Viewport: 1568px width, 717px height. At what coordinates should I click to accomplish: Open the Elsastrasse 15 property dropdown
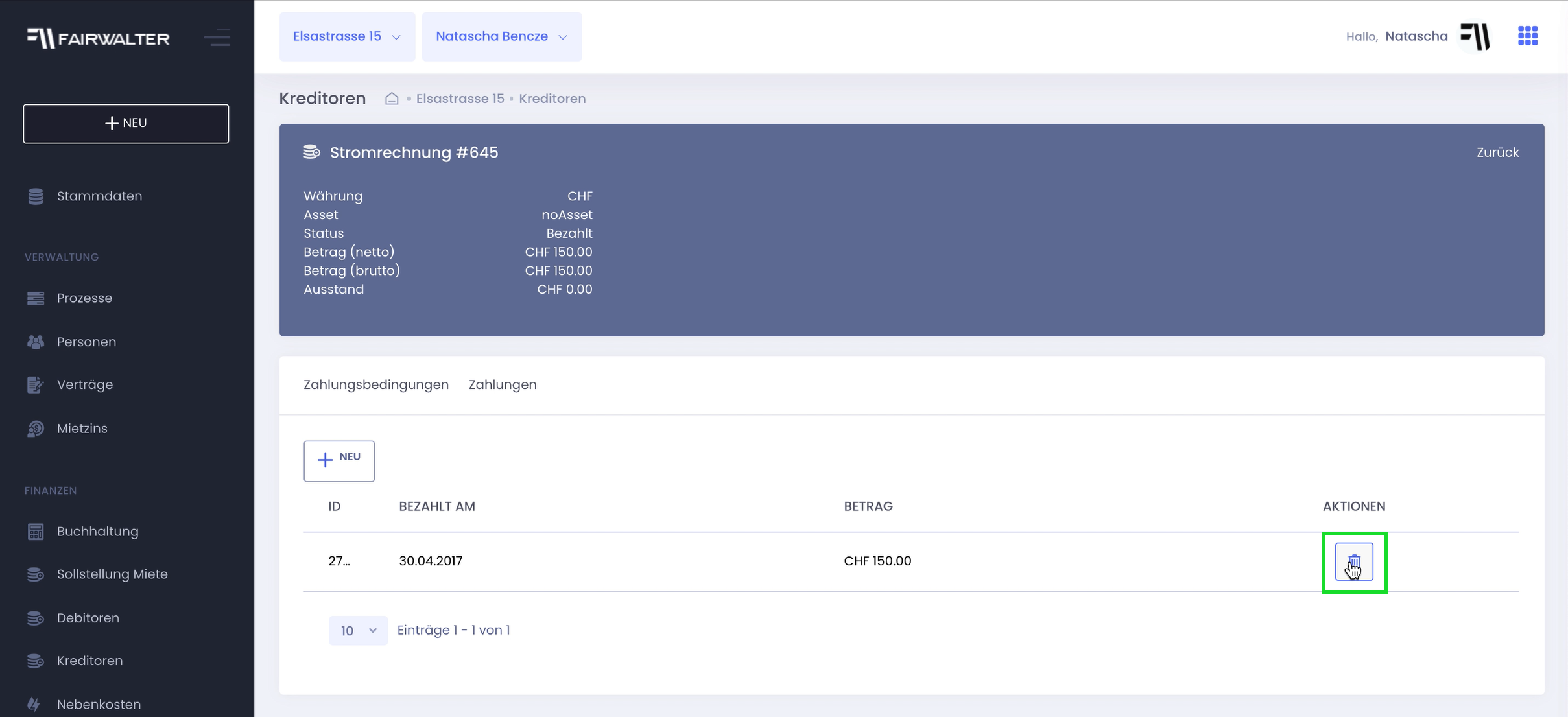click(x=347, y=37)
